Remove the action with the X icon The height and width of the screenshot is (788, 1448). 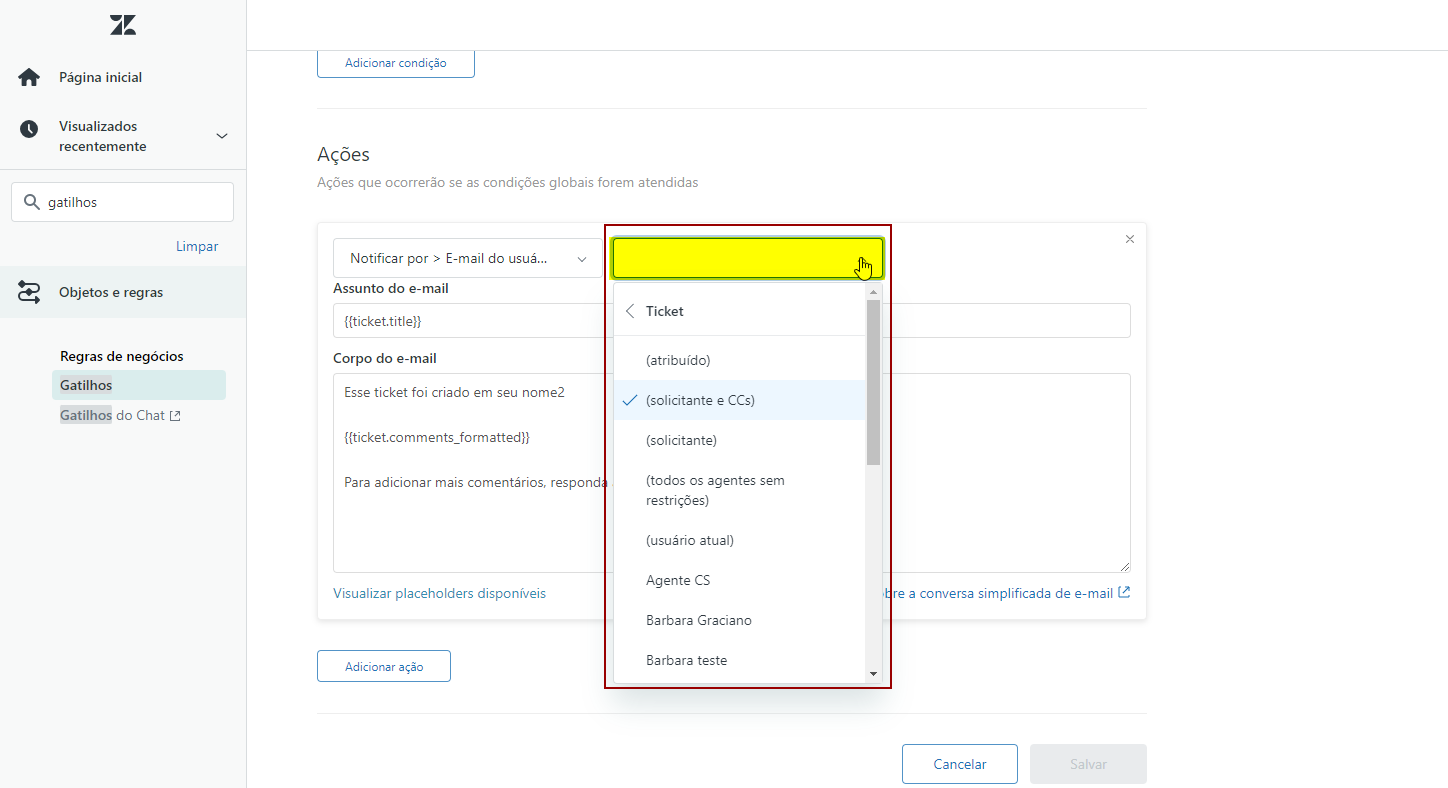(1130, 239)
